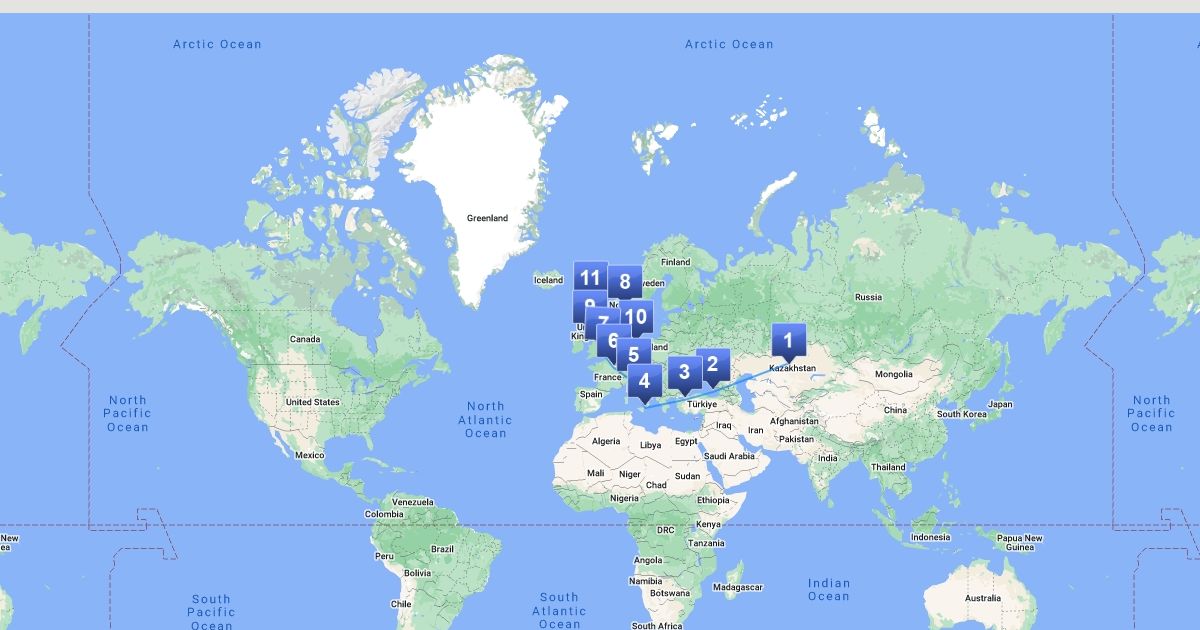This screenshot has width=1200, height=630.
Task: Click map marker number 7
Action: pos(602,322)
